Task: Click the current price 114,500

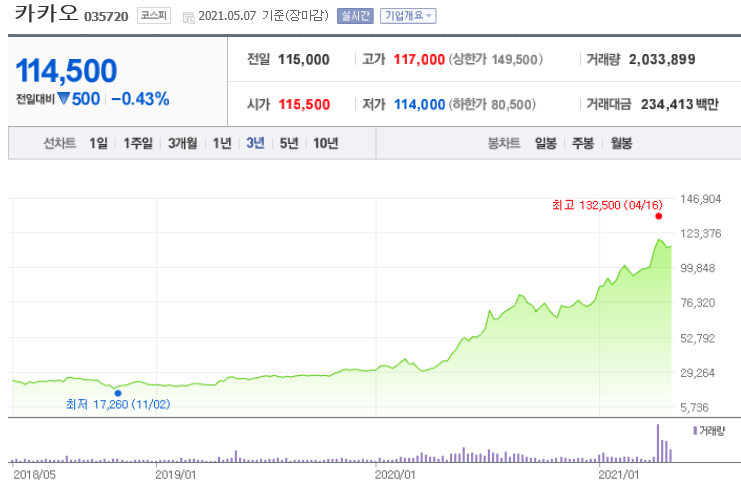Action: (66, 71)
